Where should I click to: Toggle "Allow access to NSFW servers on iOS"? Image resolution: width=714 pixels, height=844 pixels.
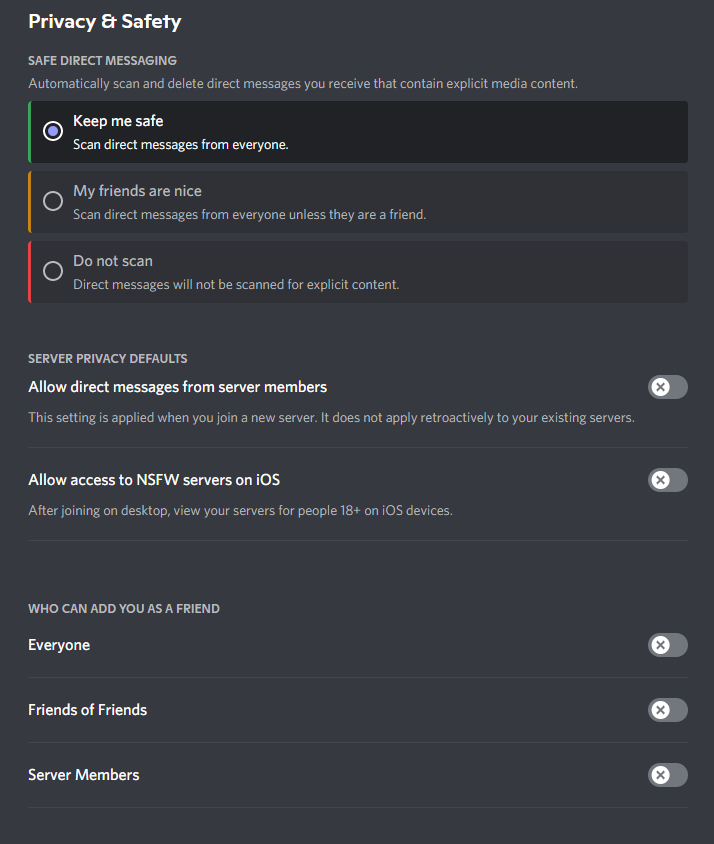click(667, 480)
